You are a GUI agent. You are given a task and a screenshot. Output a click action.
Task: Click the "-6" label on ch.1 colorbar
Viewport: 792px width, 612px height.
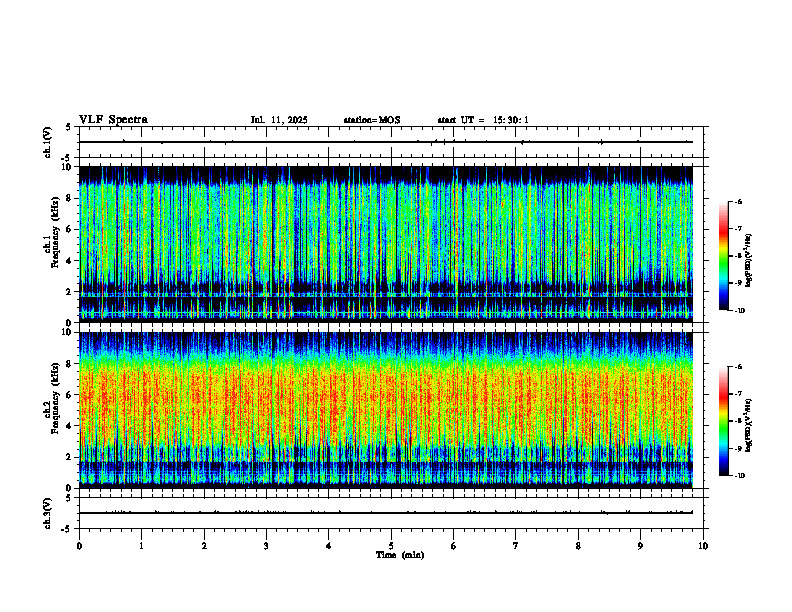[738, 201]
